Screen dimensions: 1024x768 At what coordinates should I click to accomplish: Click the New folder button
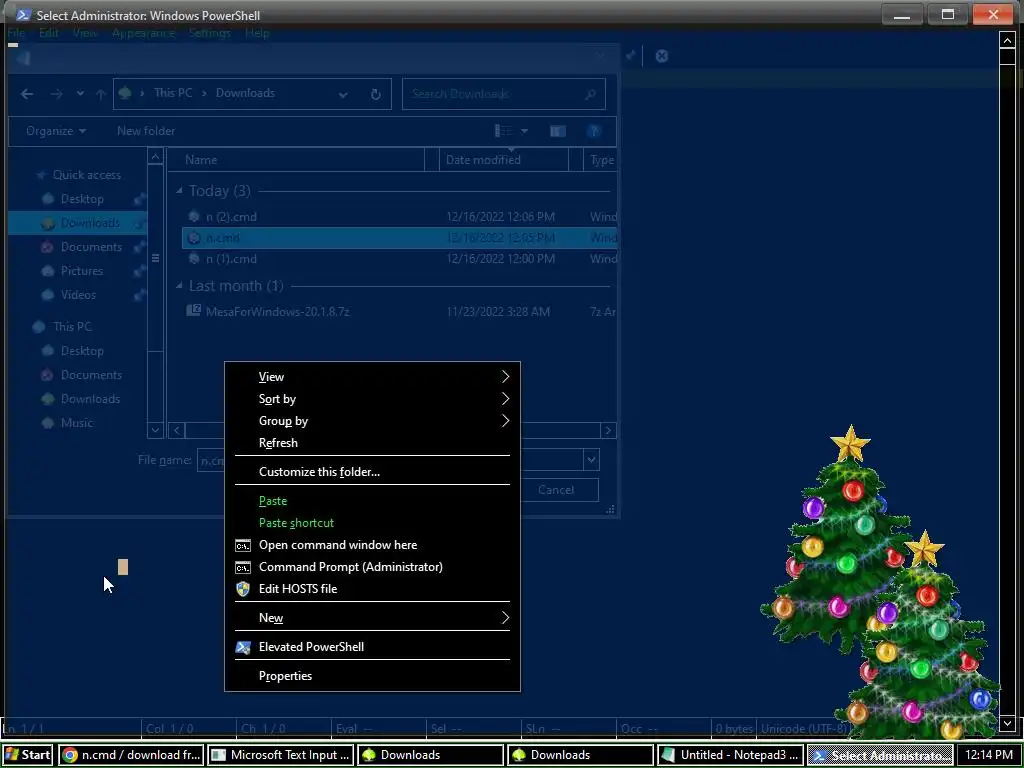[x=146, y=131]
